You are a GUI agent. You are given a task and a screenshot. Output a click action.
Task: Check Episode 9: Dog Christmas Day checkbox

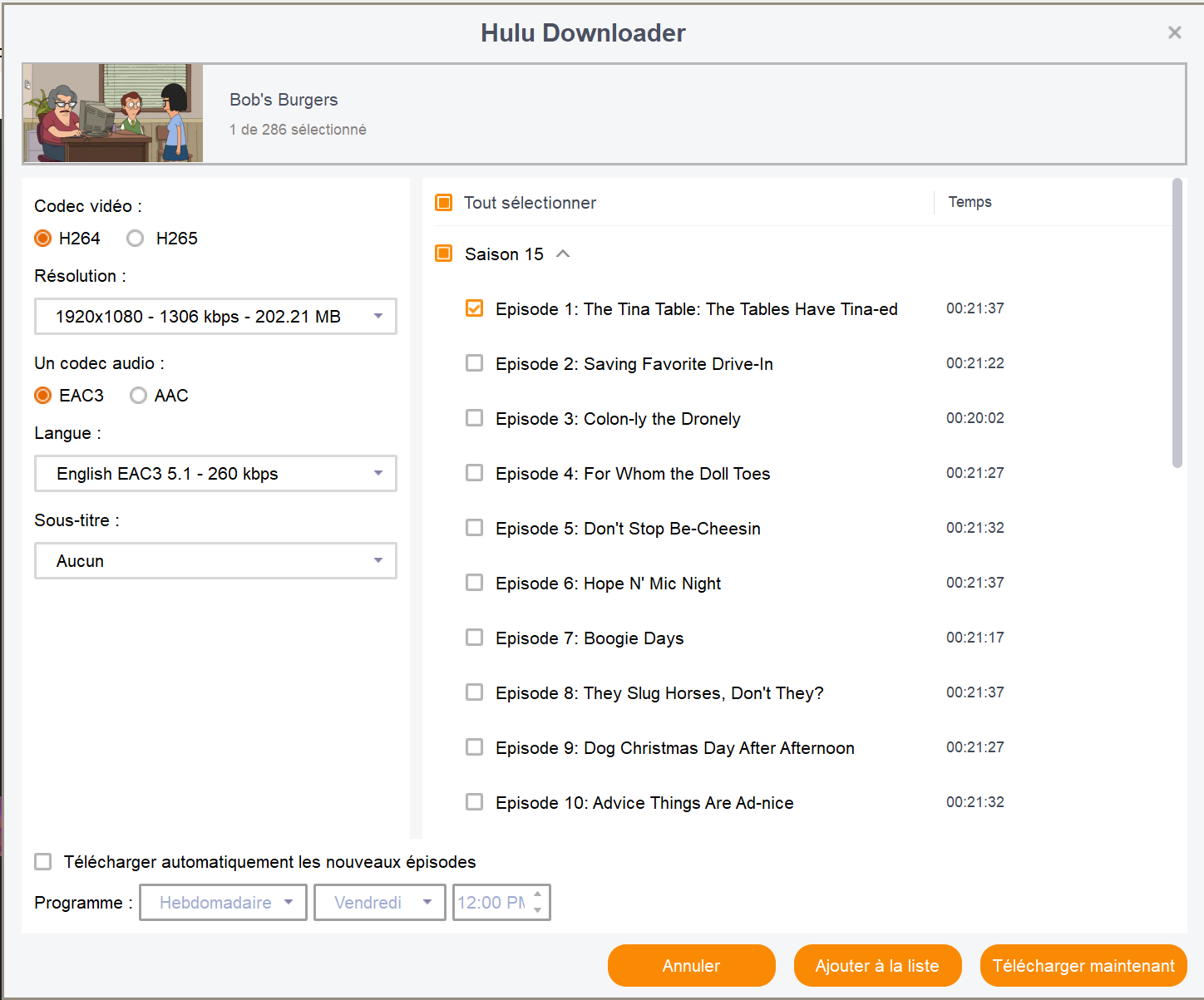[x=474, y=747]
